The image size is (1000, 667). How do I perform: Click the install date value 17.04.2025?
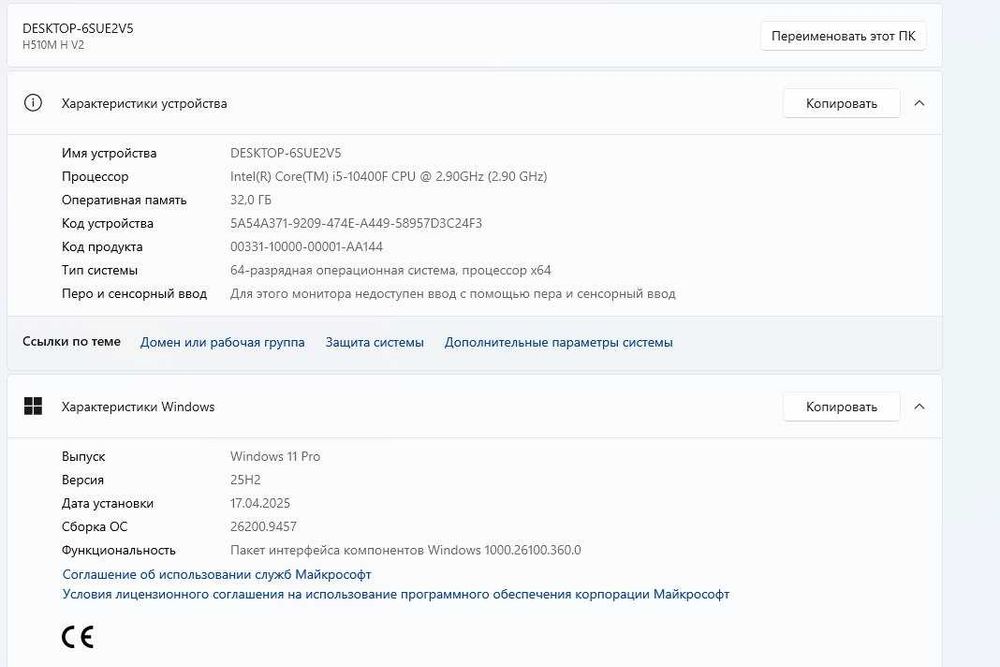[260, 503]
